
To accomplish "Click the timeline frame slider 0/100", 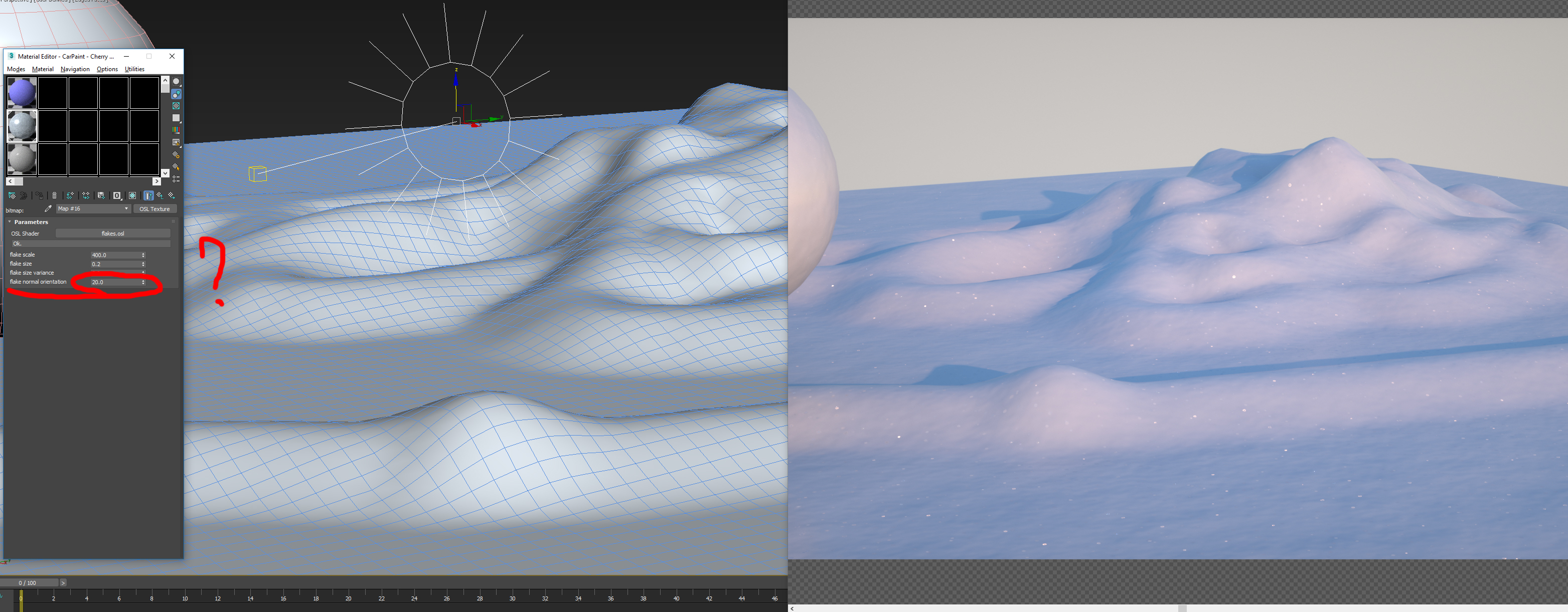I will click(x=28, y=583).
